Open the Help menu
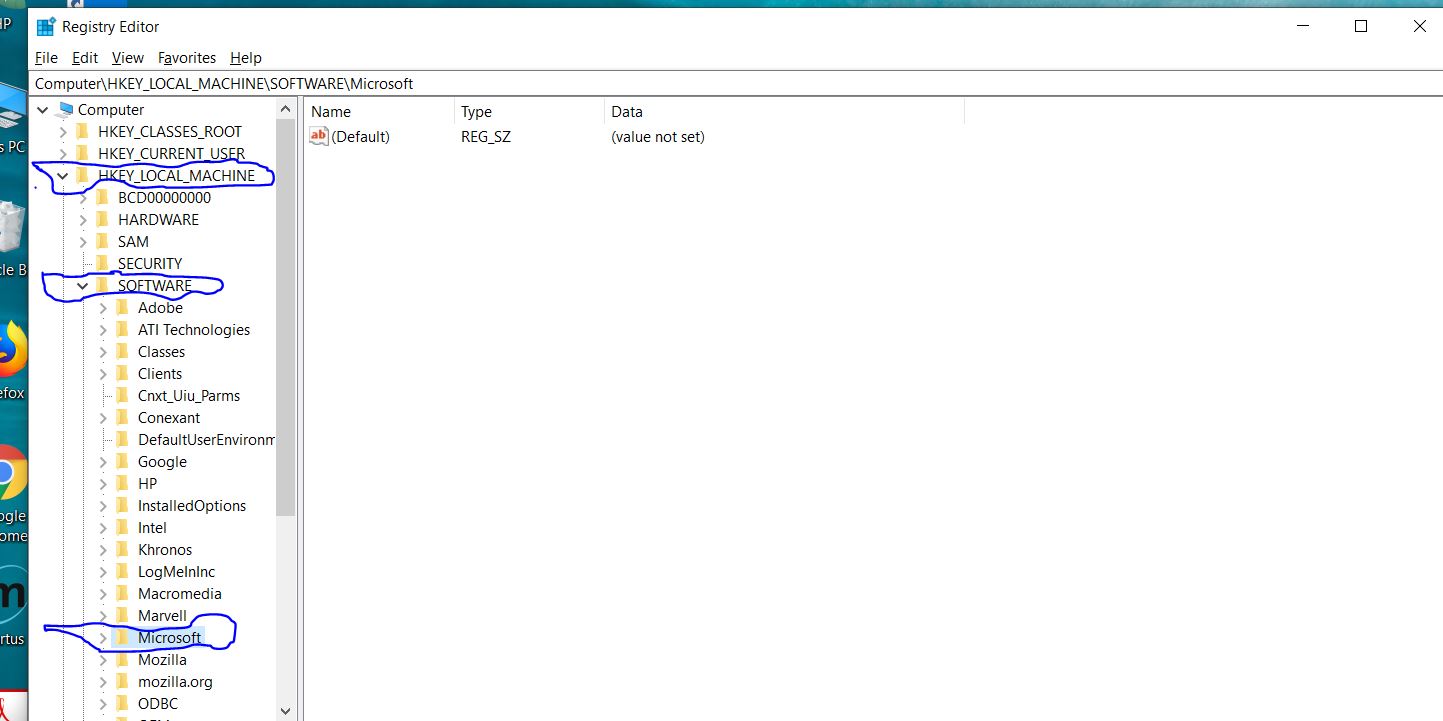This screenshot has height=721, width=1443. 246,58
